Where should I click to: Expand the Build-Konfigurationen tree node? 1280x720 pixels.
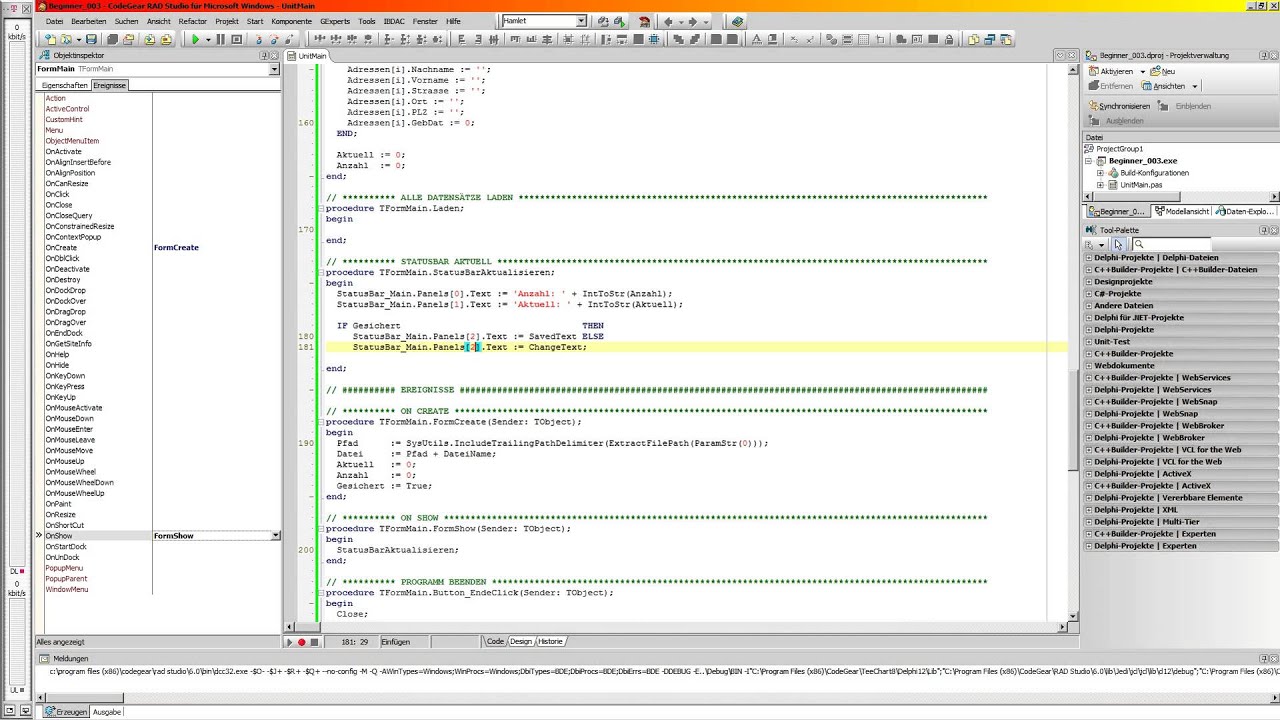[x=1100, y=173]
